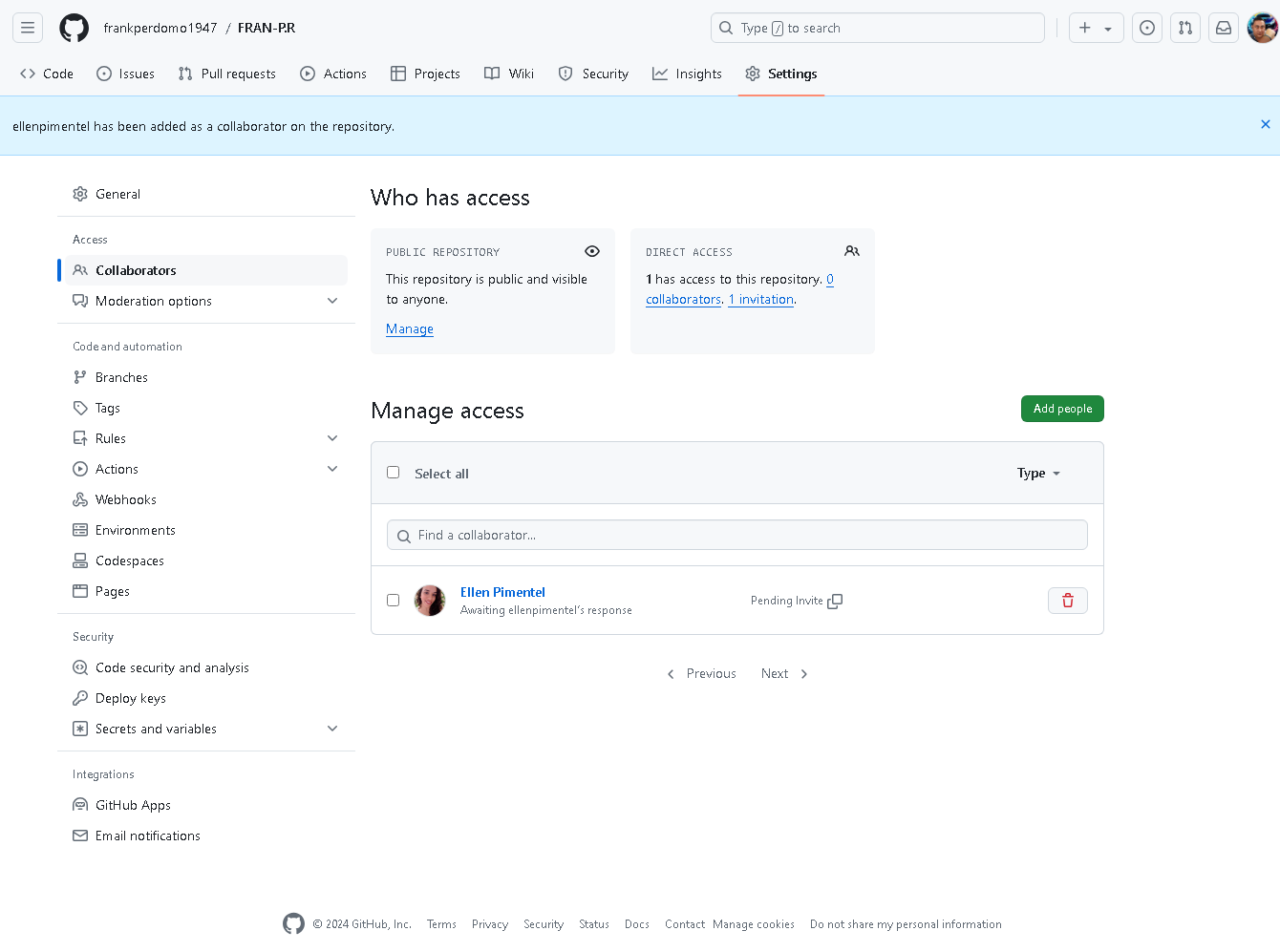Open the notifications inbox icon
The image size is (1280, 952).
(1224, 28)
